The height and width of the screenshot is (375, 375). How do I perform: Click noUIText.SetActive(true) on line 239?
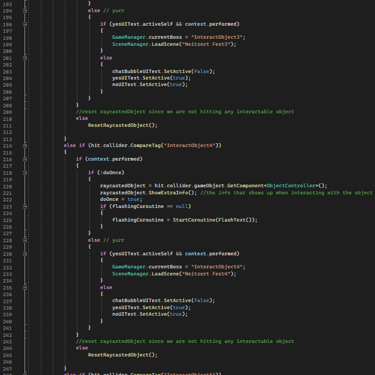pyautogui.click(x=150, y=314)
